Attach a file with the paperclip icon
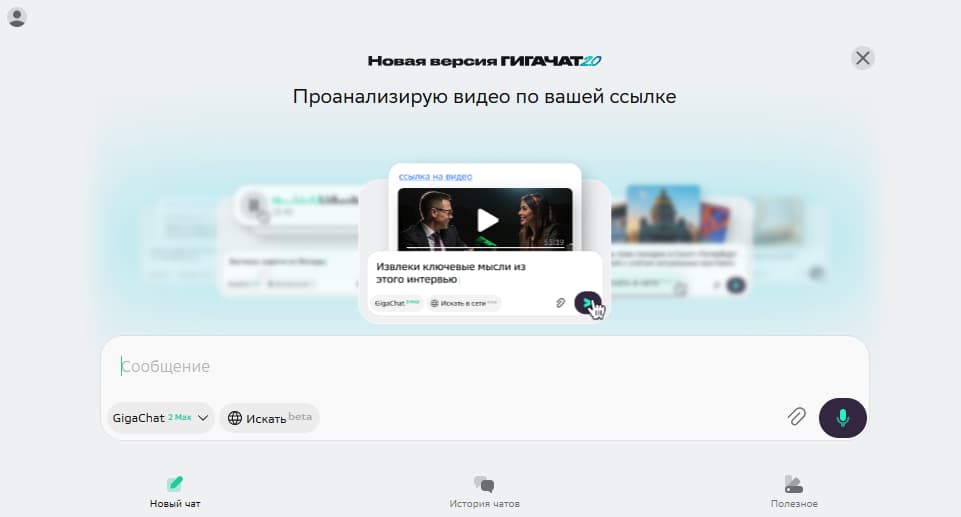 [x=796, y=417]
